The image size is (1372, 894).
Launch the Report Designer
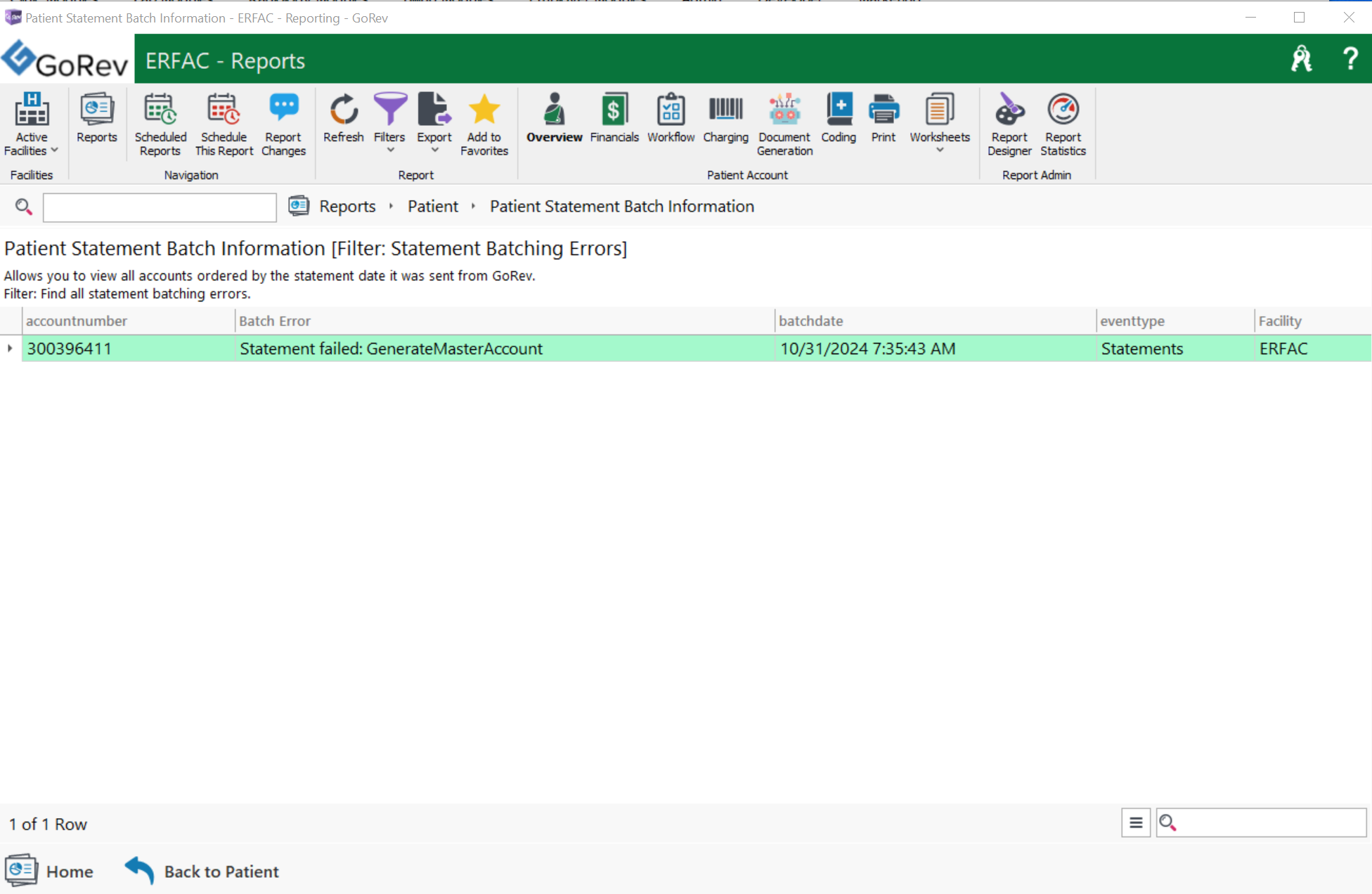(1009, 124)
